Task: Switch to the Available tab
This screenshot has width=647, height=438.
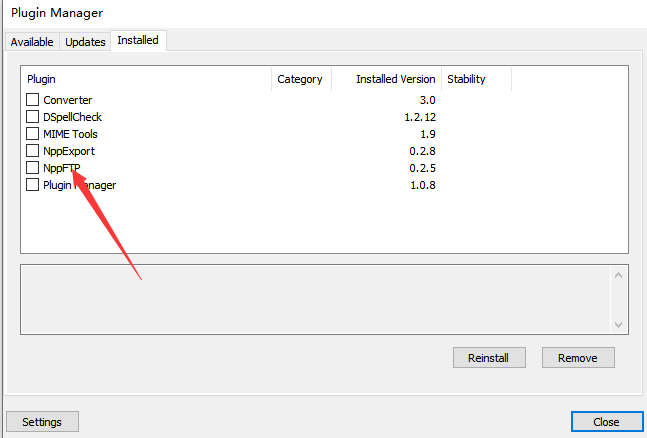Action: tap(32, 42)
